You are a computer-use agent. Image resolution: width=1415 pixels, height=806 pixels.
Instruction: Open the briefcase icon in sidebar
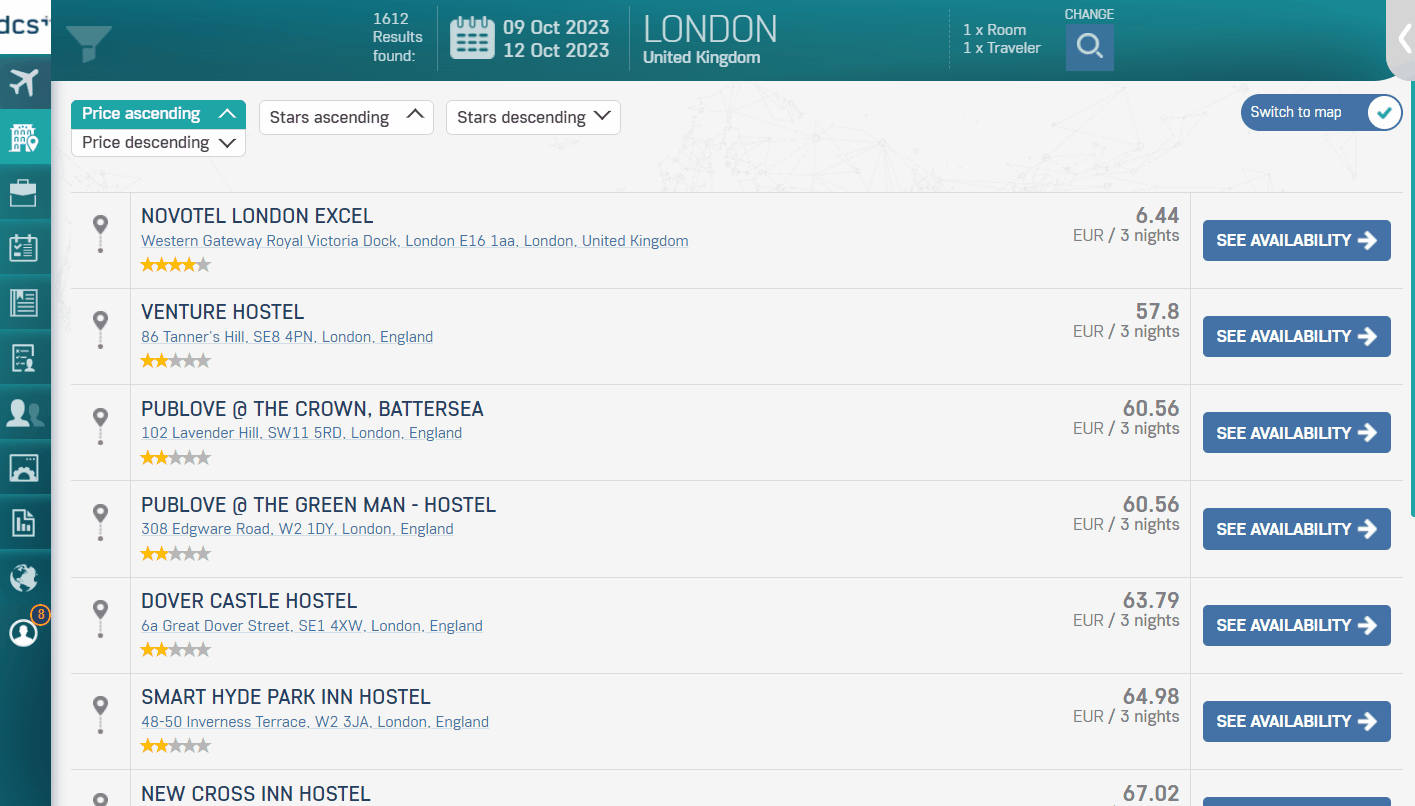[24, 192]
